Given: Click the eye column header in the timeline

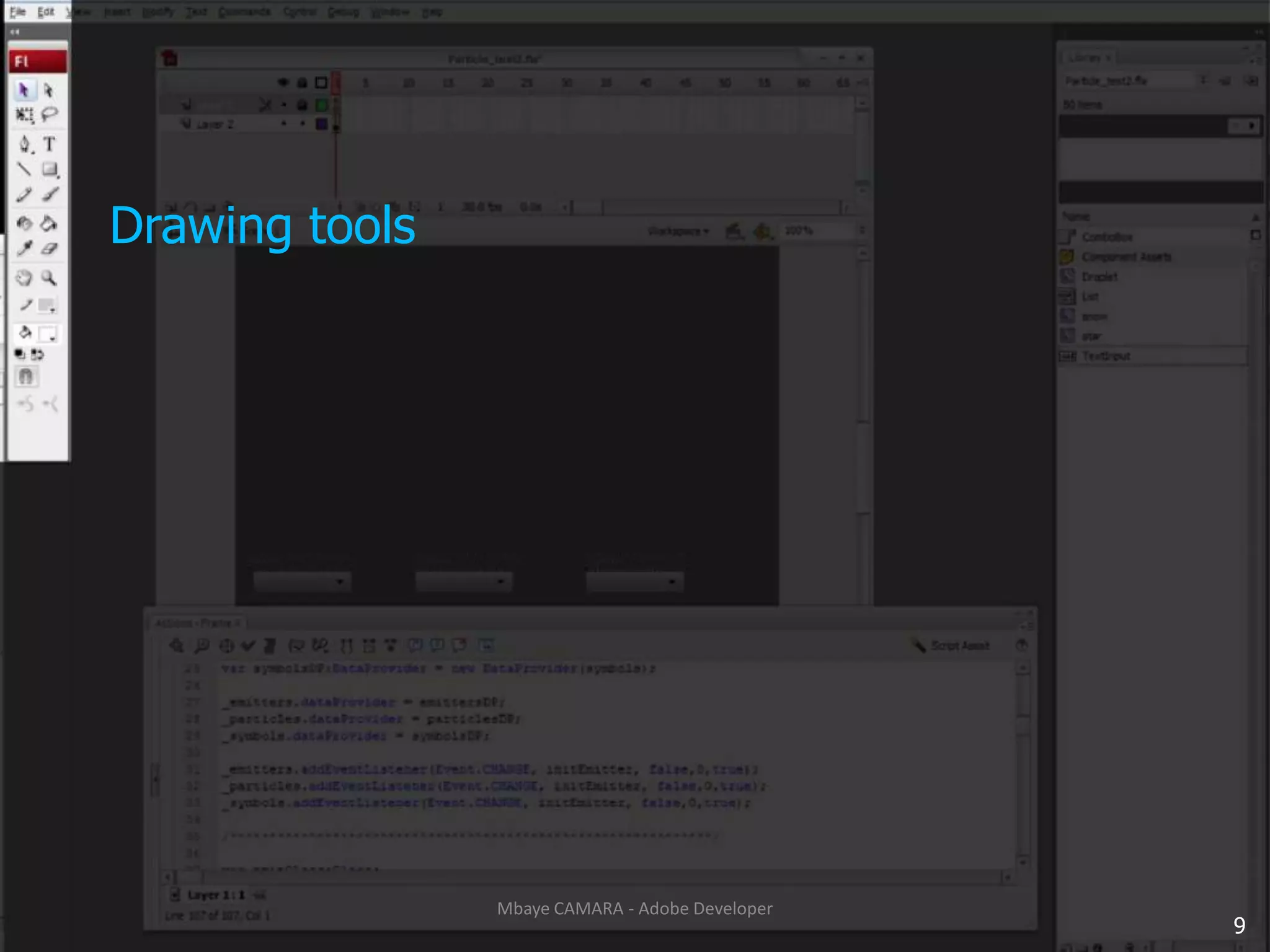Looking at the screenshot, I should tap(283, 82).
